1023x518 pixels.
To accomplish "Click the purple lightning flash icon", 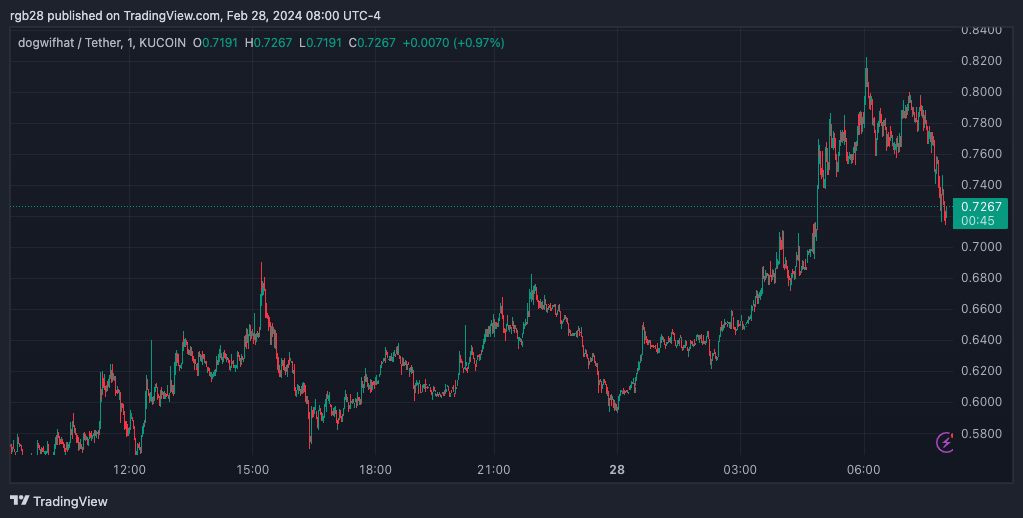I will point(945,442).
